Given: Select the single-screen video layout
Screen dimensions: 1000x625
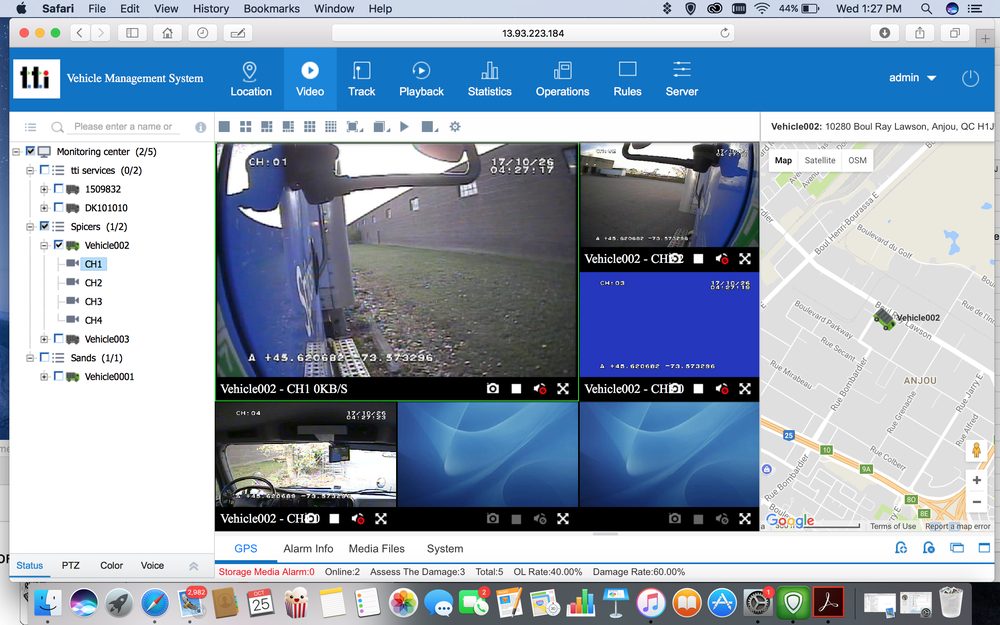Looking at the screenshot, I should (224, 127).
